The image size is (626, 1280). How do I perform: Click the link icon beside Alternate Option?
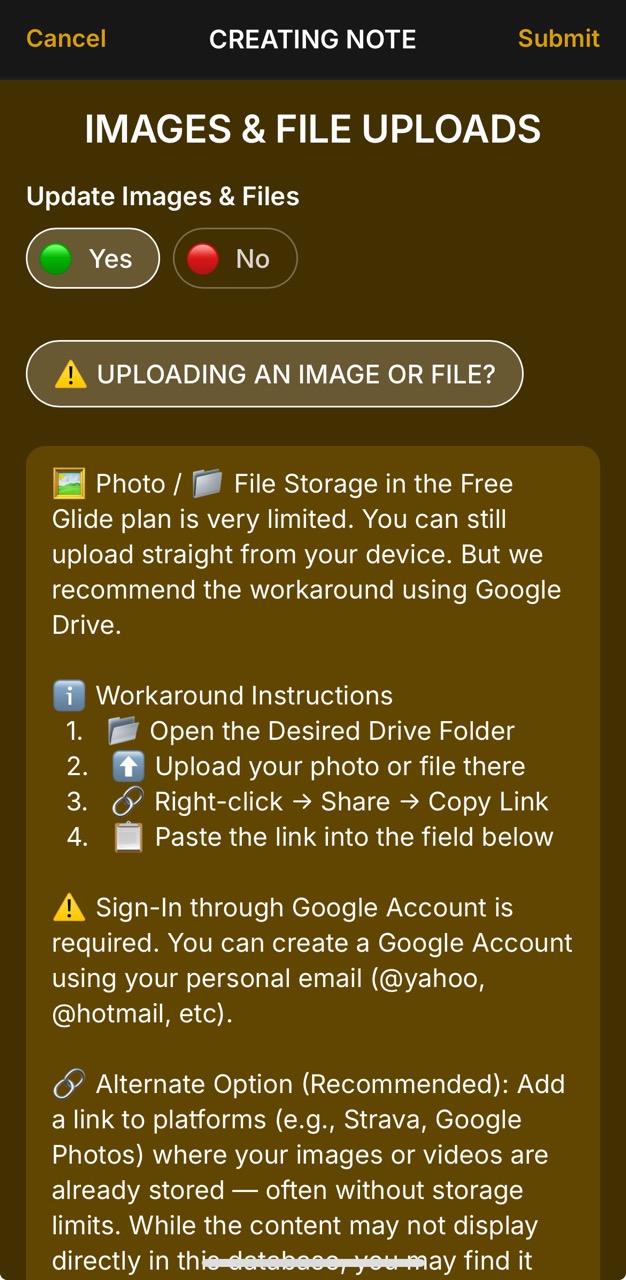point(65,1083)
